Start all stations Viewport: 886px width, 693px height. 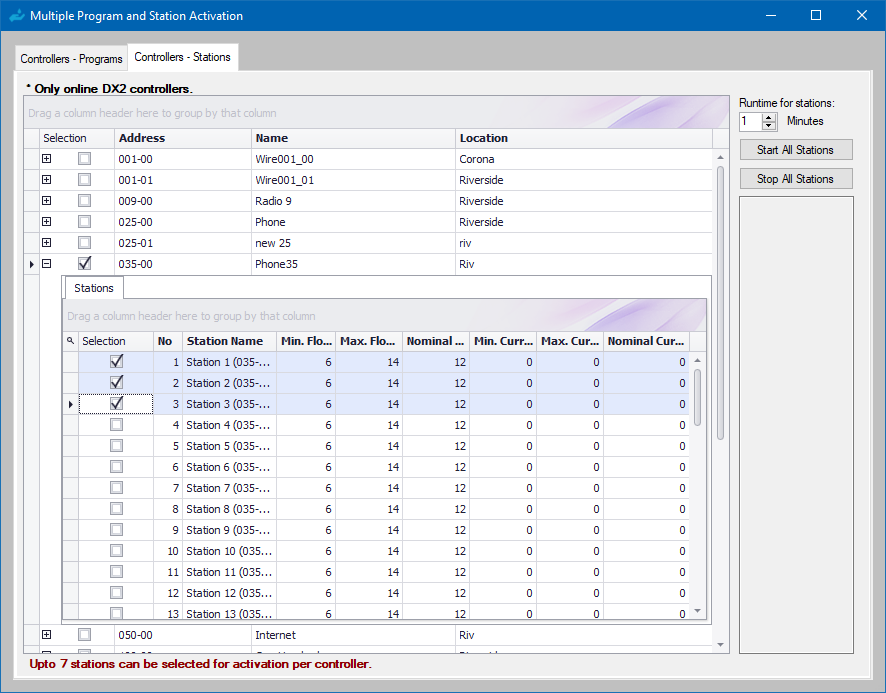(x=796, y=150)
